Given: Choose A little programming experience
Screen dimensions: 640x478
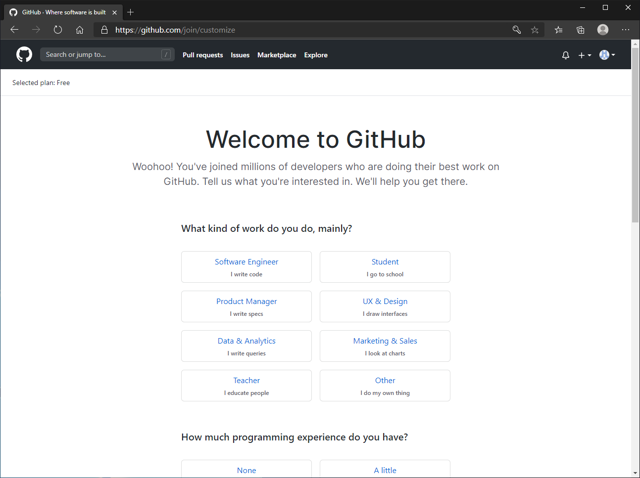Looking at the screenshot, I should (x=385, y=469).
